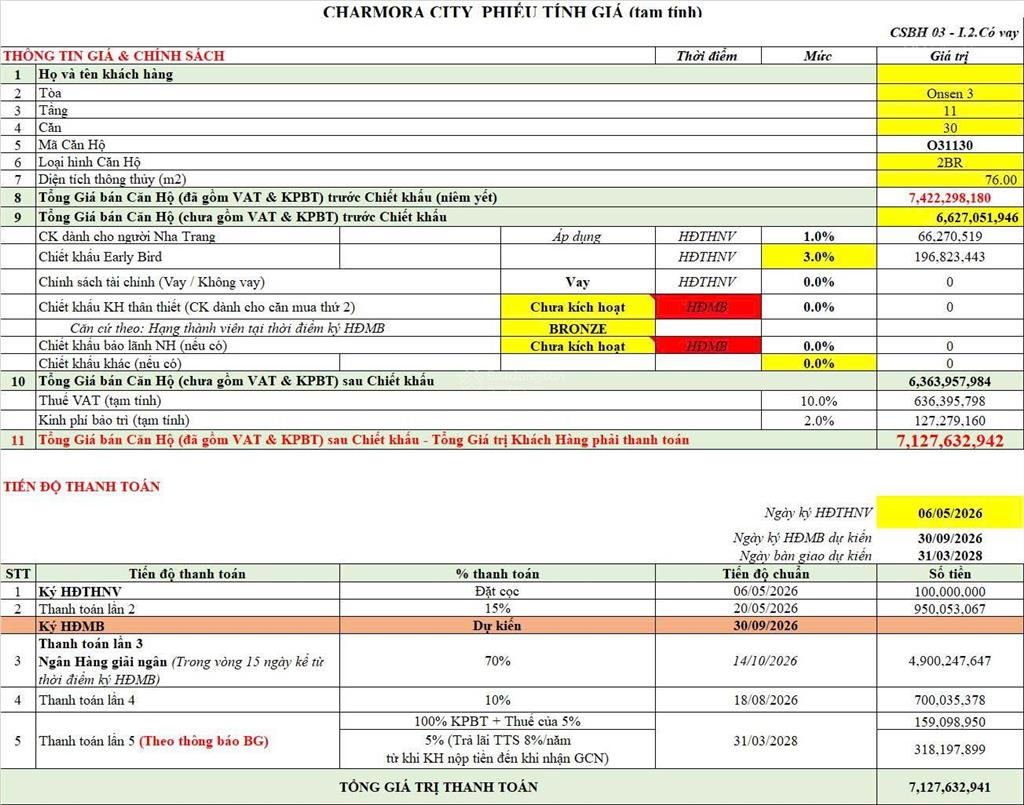1024x805 pixels.
Task: Select the bank disbursement amount '4,900,247,647'
Action: (x=950, y=661)
